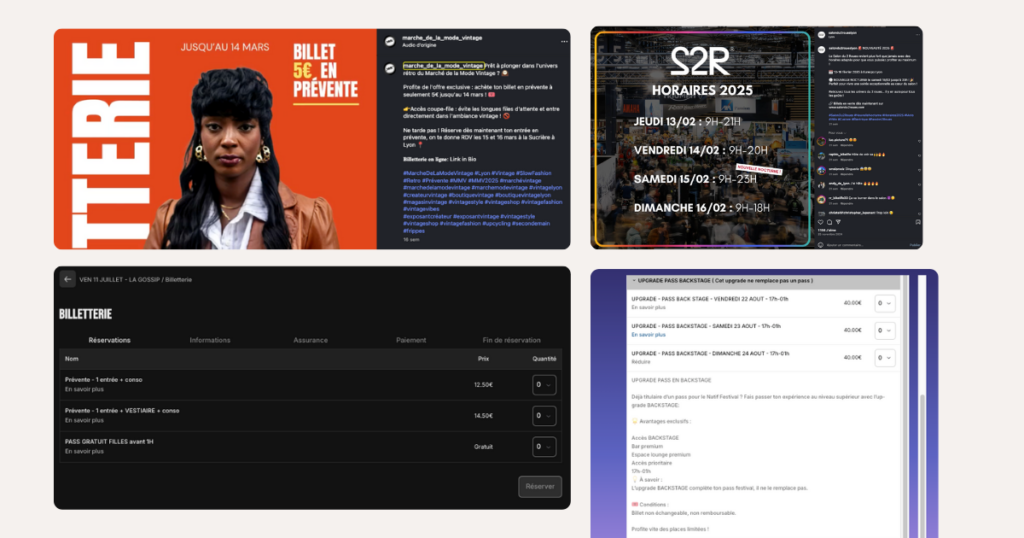Click the second commenter's avatar on S2R post
Screen dimensions: 1024x538
click(x=821, y=156)
